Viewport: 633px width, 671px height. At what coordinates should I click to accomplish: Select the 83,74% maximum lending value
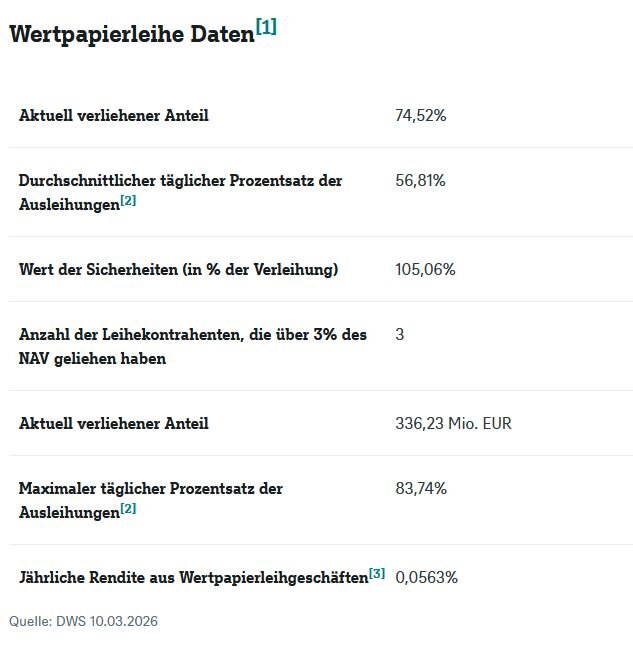[x=421, y=488]
